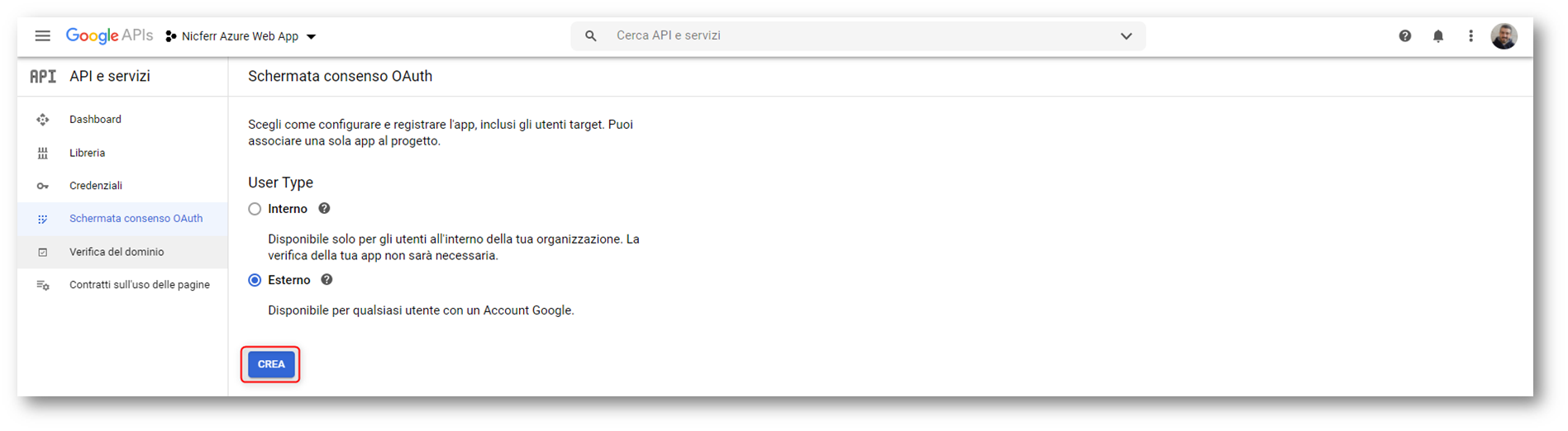Open the three-dot more options menu

(x=1470, y=36)
